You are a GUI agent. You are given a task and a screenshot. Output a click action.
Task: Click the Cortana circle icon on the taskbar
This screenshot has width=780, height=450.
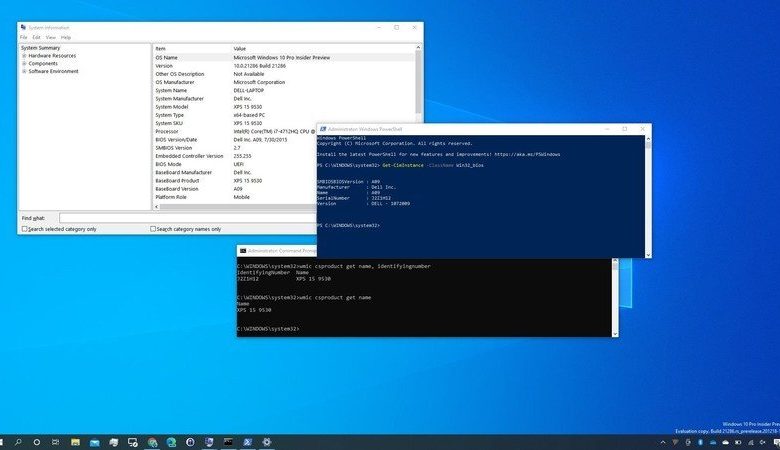(37, 442)
